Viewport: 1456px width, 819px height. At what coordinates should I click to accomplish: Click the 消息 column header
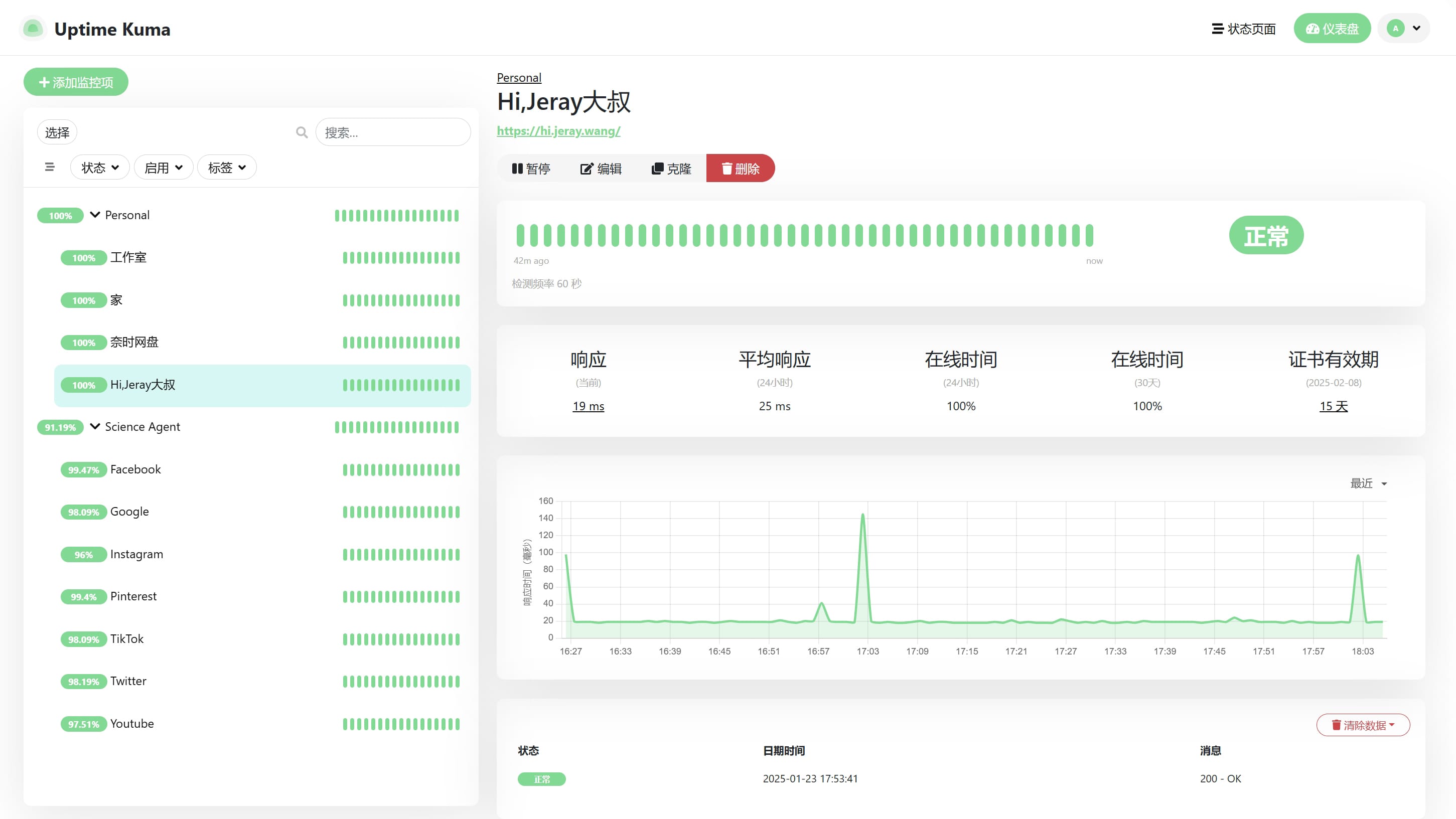[1210, 751]
